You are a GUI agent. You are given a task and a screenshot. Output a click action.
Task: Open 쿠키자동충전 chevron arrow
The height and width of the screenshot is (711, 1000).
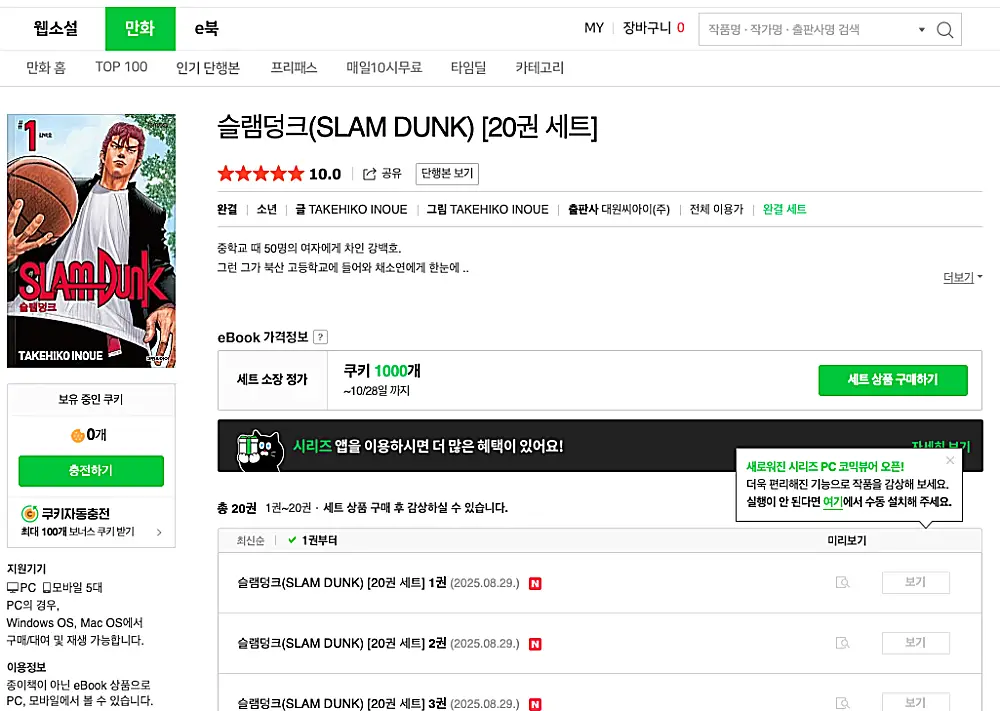[x=159, y=532]
